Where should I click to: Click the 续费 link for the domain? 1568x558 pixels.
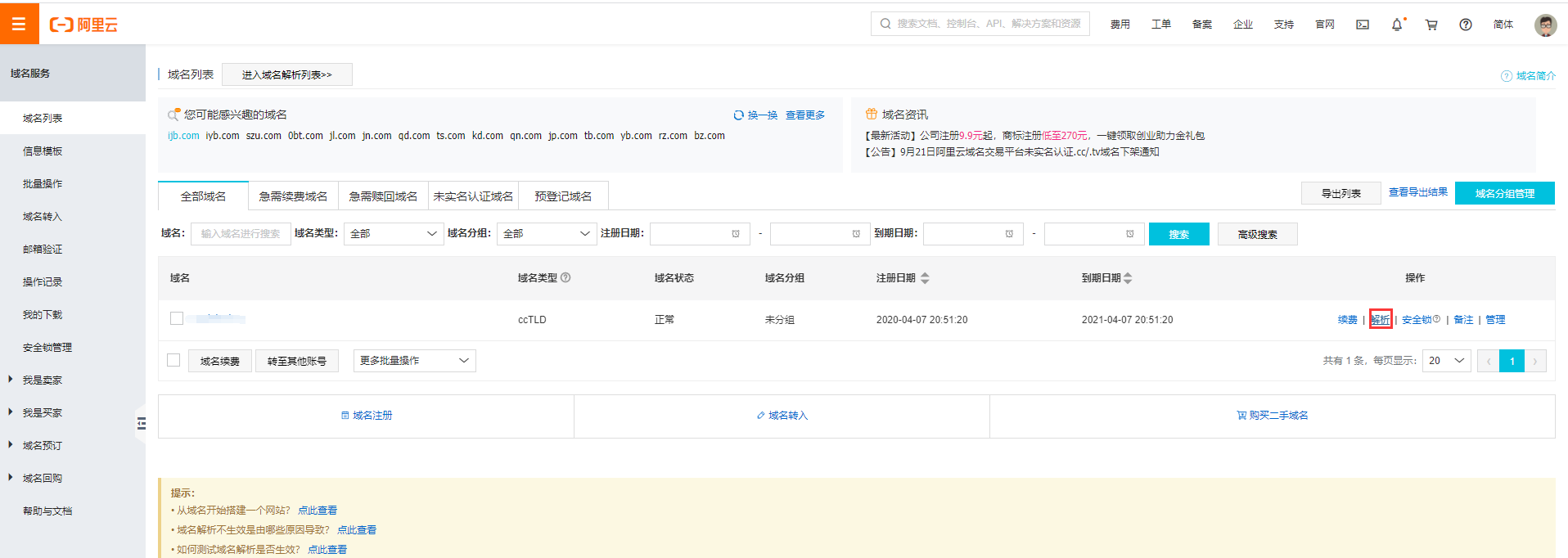tap(1348, 320)
